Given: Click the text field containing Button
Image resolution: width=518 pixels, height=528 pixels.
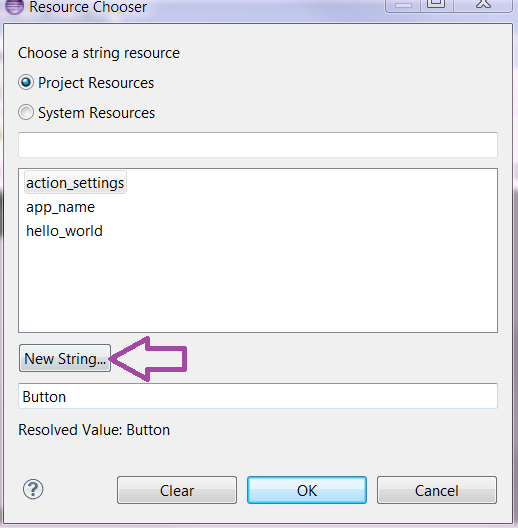Looking at the screenshot, I should coord(258,396).
